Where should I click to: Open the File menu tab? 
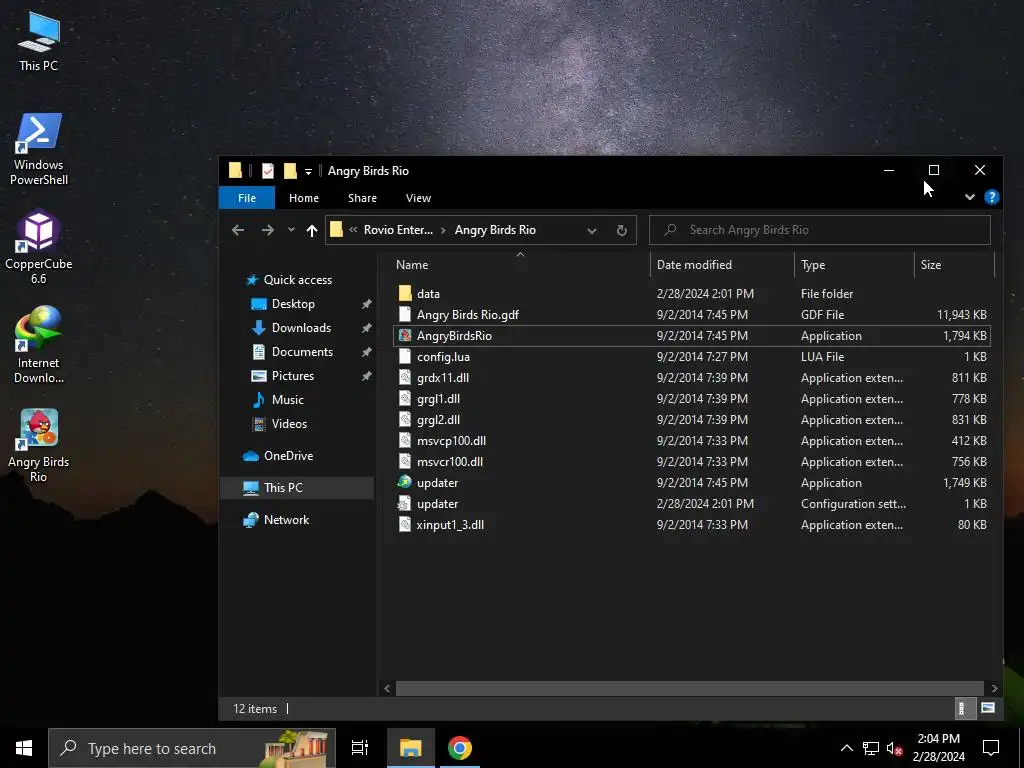coord(247,198)
